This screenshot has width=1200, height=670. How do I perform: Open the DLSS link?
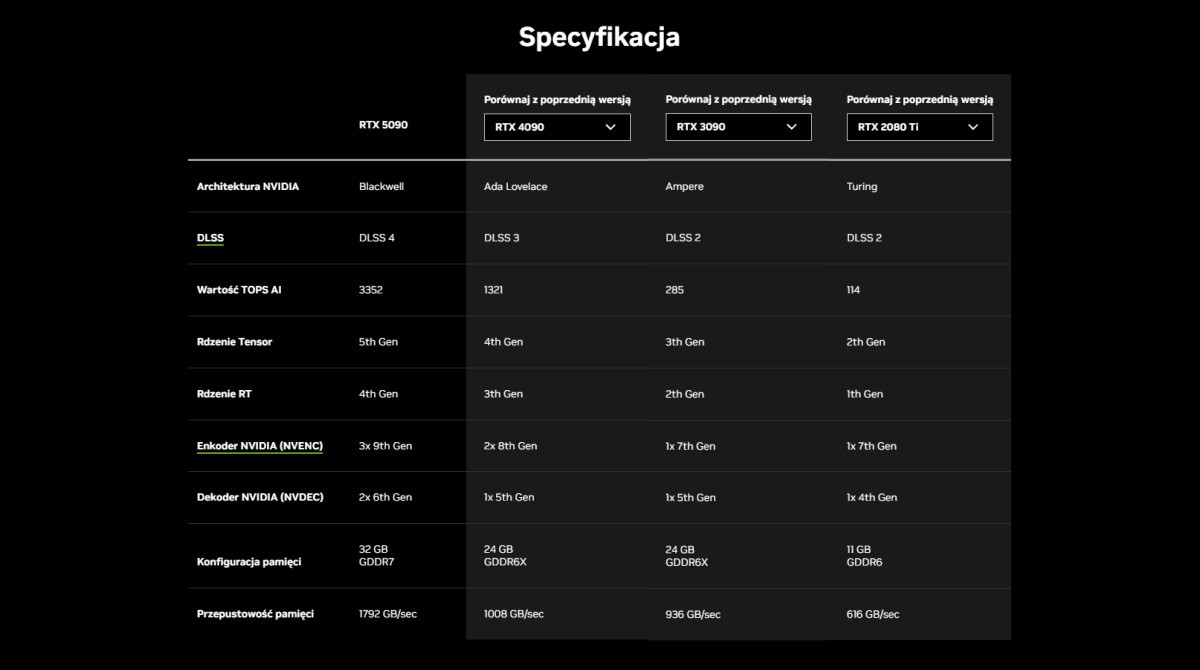pyautogui.click(x=210, y=238)
